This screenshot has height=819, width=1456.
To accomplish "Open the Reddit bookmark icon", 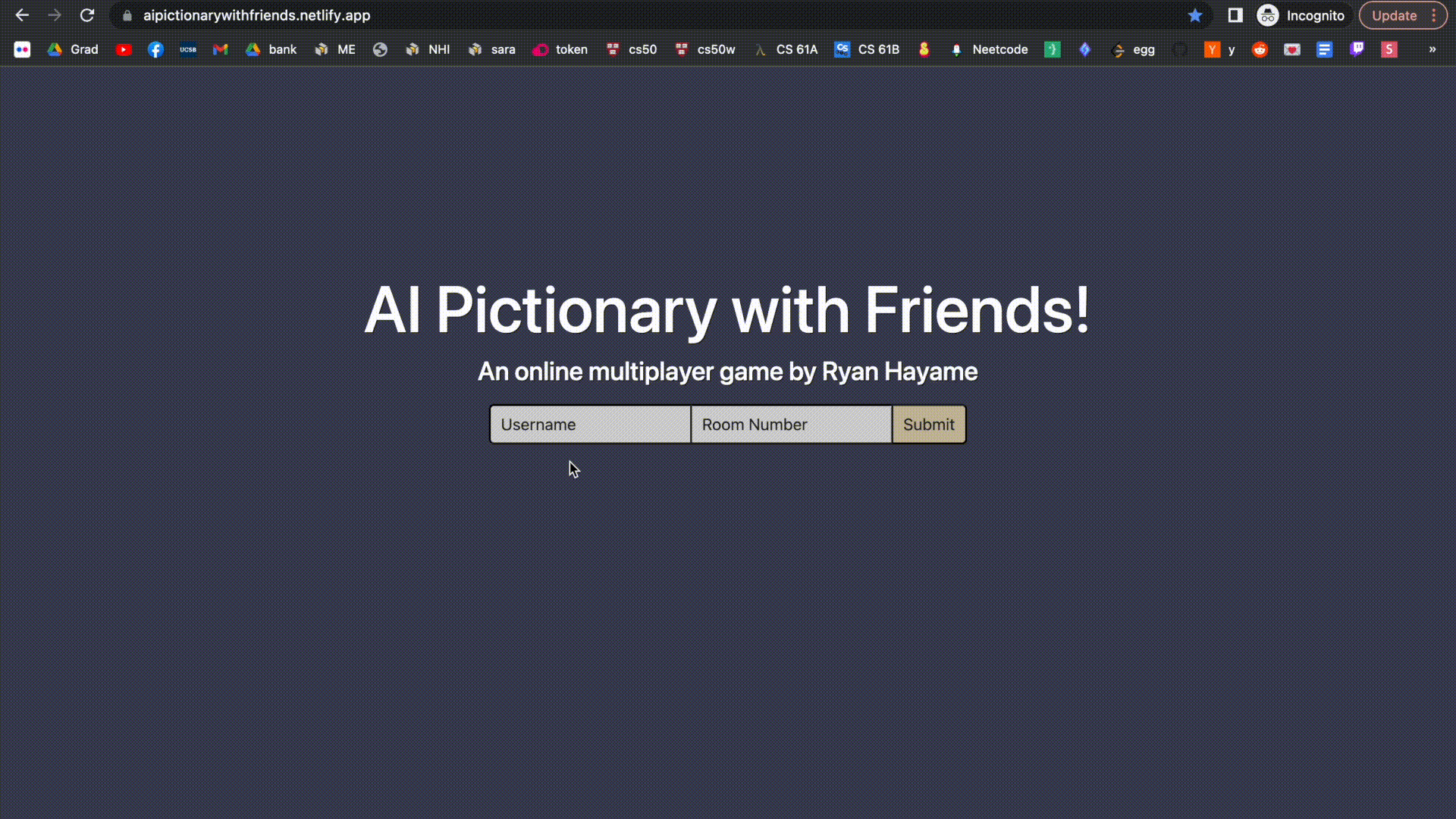I will click(x=1260, y=49).
